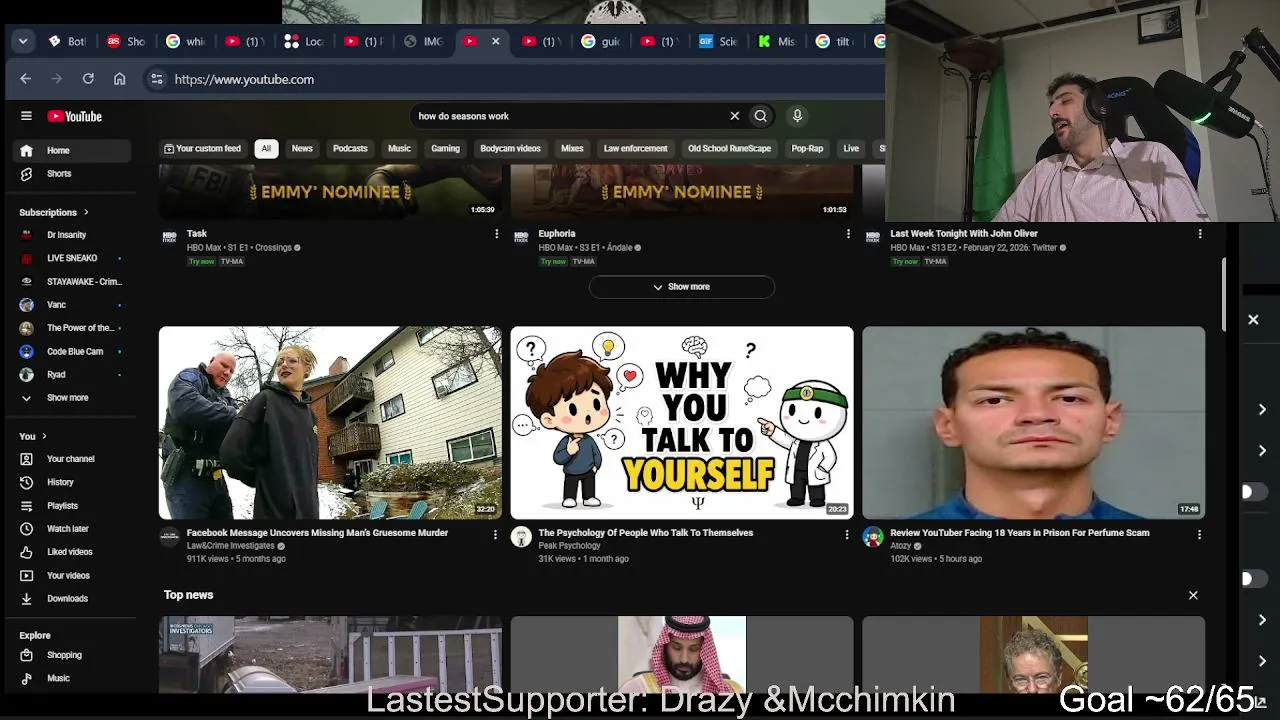Screen dimensions: 1280x720
Task: Open options for Review YouTuber perfume video
Action: (x=1199, y=535)
